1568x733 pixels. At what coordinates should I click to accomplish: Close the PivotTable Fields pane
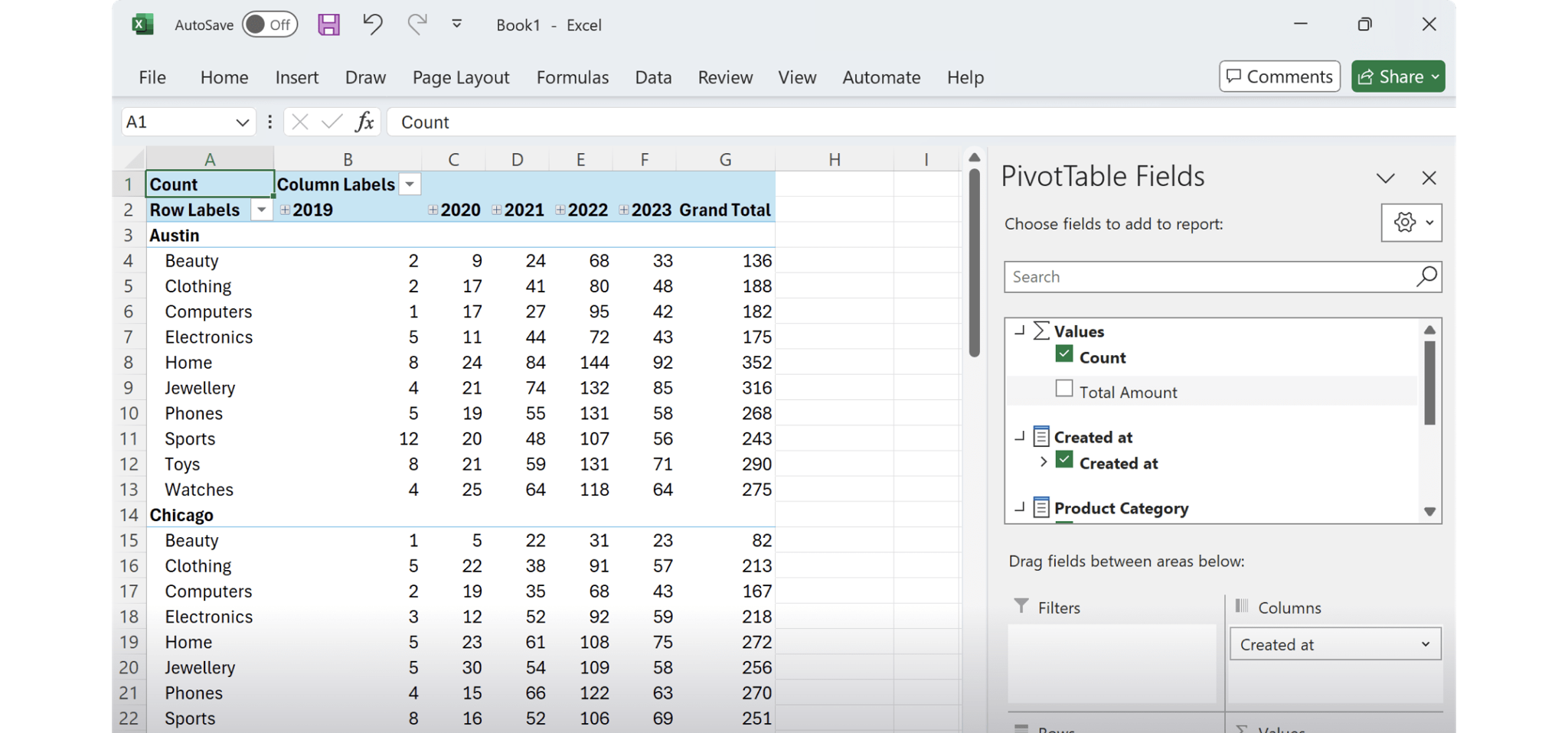(x=1429, y=178)
